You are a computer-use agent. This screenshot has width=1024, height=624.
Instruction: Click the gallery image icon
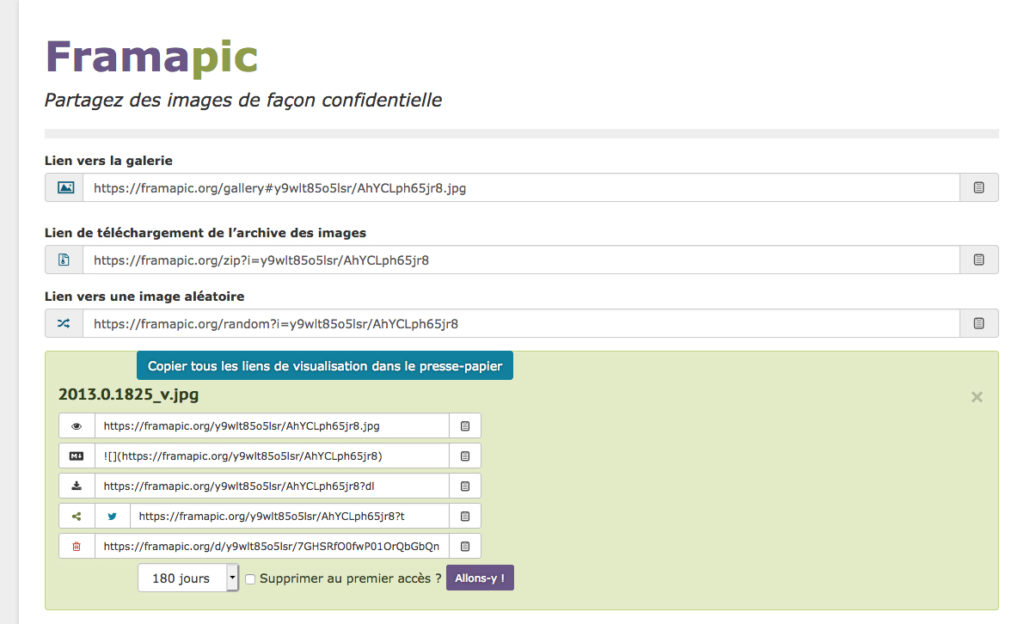[x=65, y=188]
